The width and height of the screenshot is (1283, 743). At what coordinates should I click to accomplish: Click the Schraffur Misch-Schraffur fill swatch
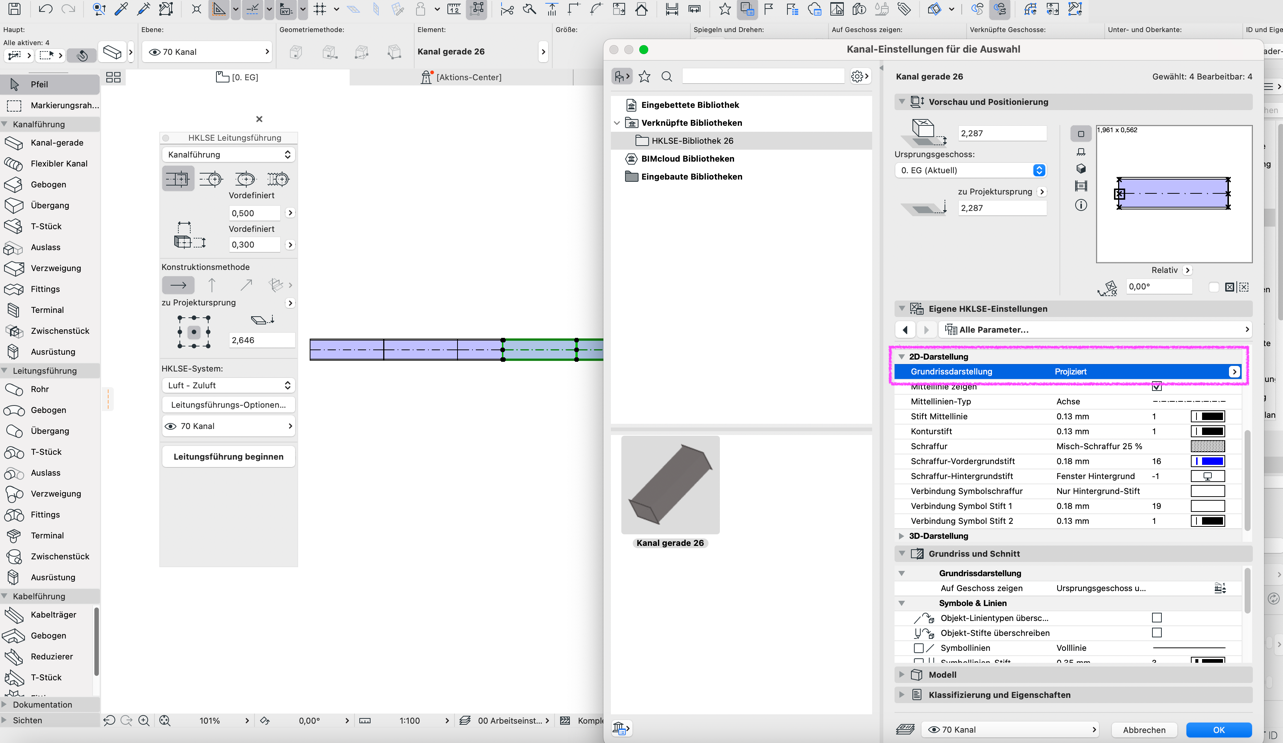point(1208,447)
